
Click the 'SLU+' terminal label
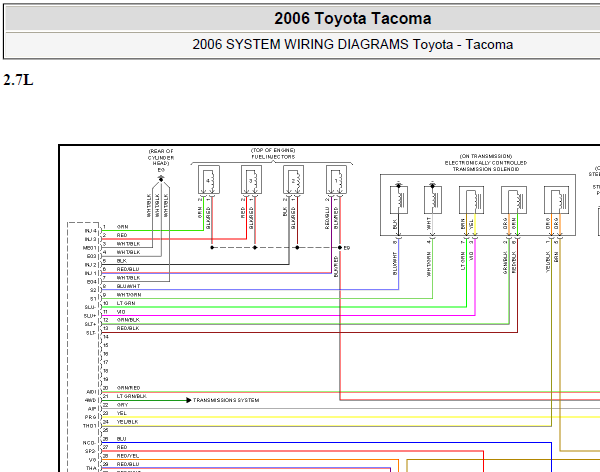(x=90, y=316)
